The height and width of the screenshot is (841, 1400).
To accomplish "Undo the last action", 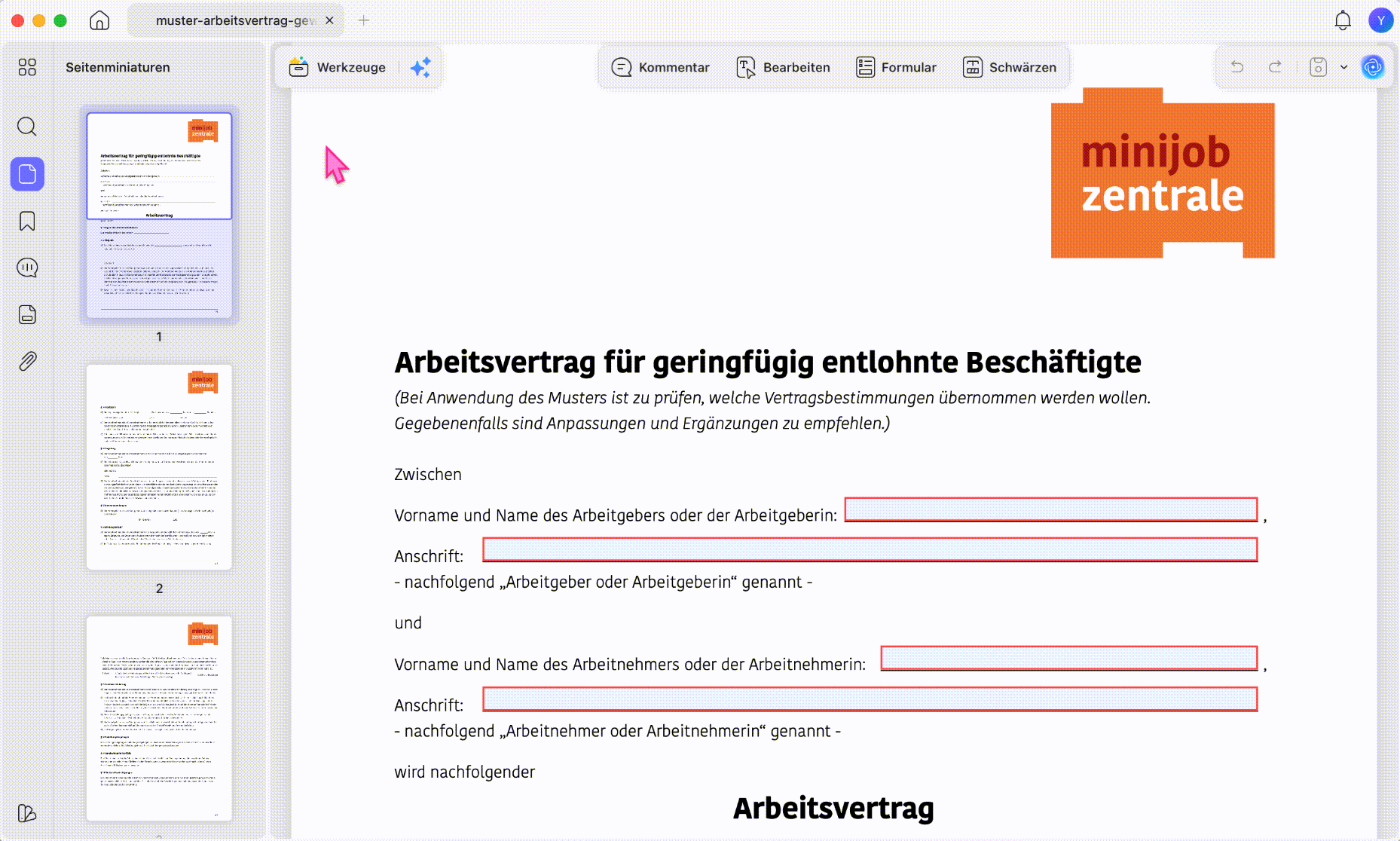I will 1237,67.
